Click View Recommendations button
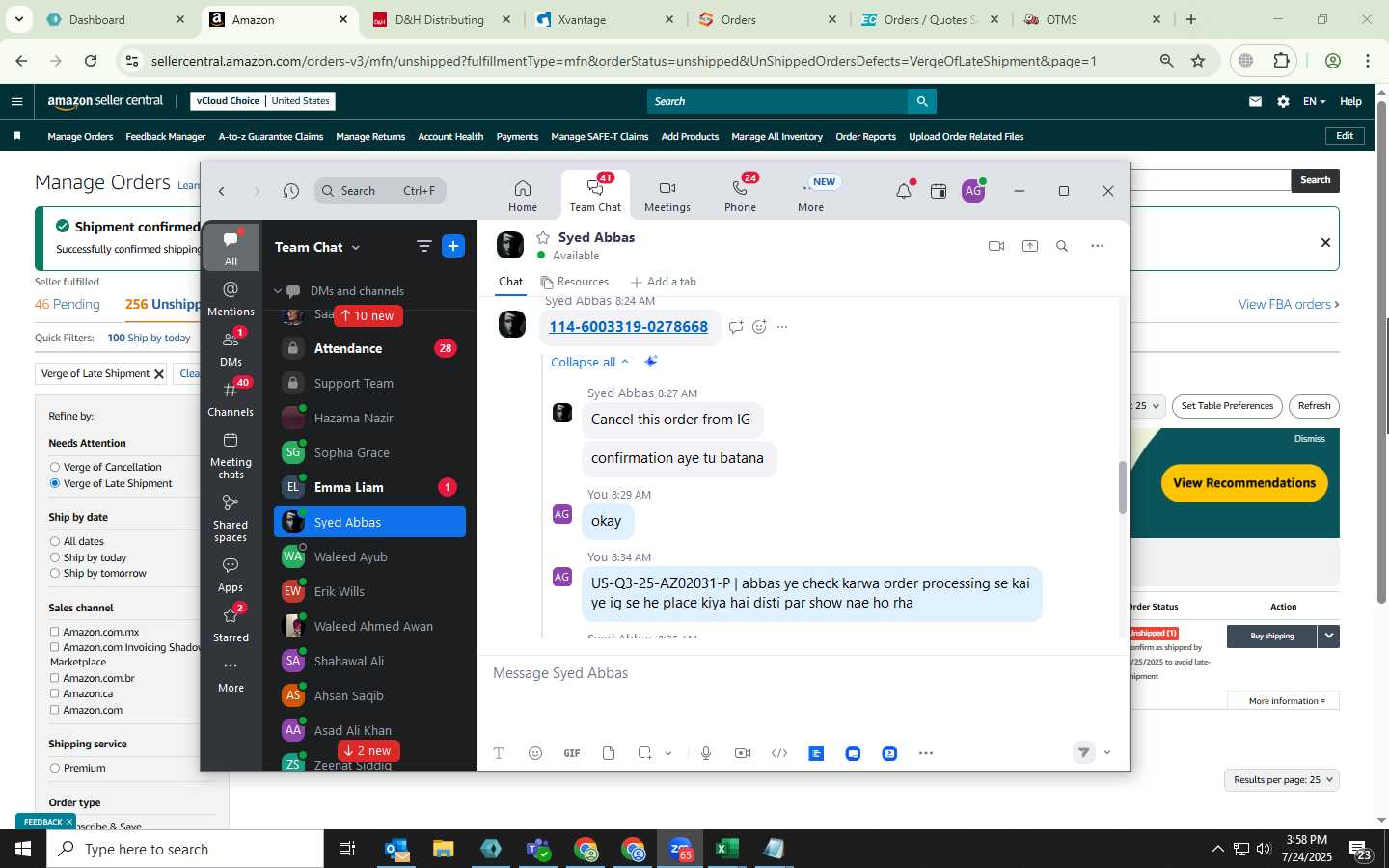 pos(1244,483)
